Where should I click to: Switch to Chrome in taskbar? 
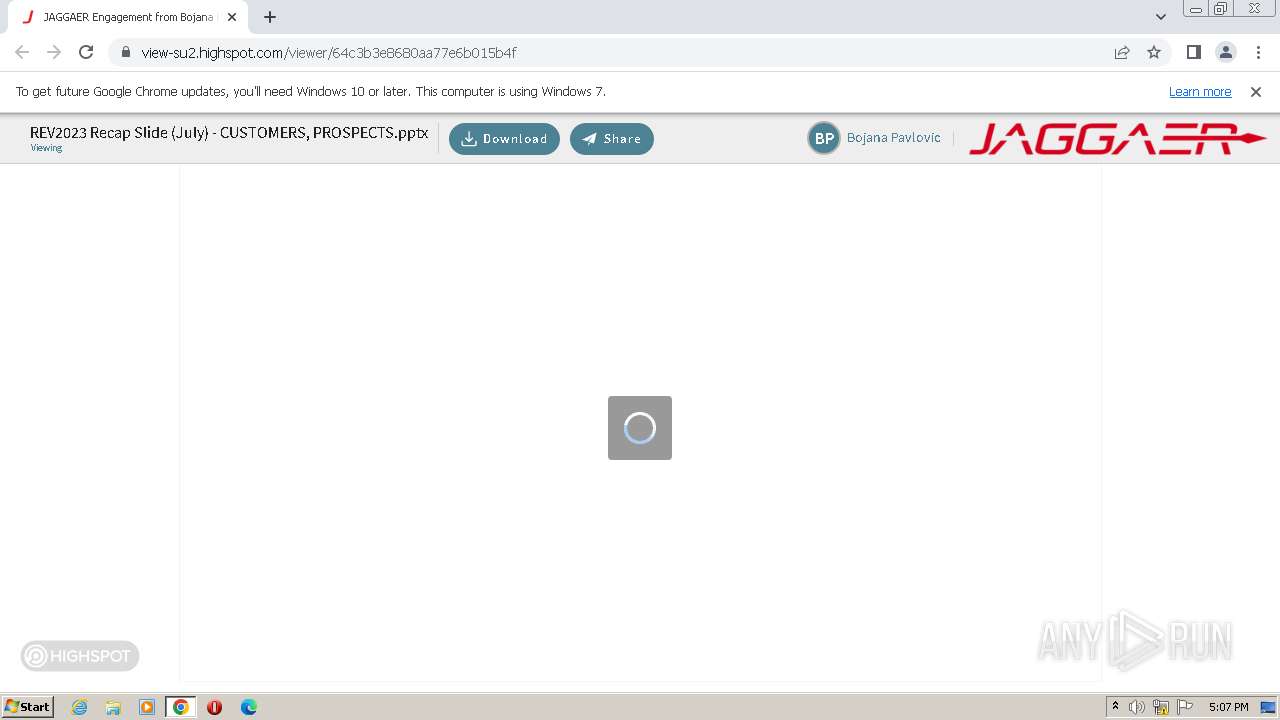181,707
